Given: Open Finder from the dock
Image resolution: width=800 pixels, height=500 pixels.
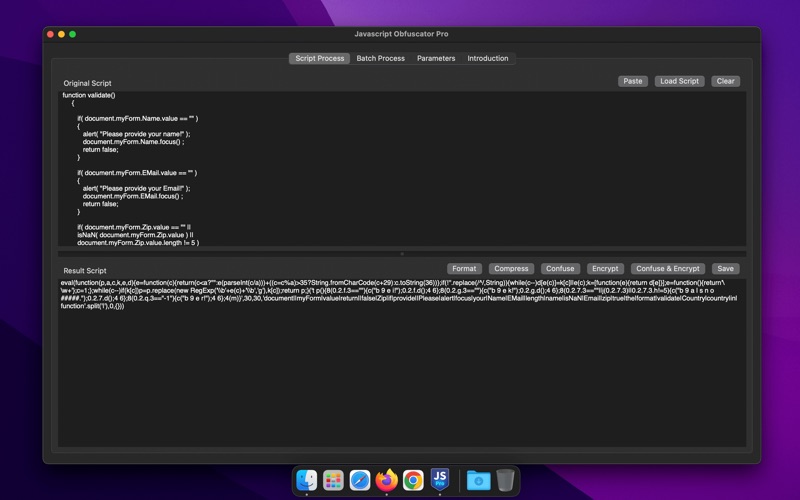Looking at the screenshot, I should coord(307,480).
